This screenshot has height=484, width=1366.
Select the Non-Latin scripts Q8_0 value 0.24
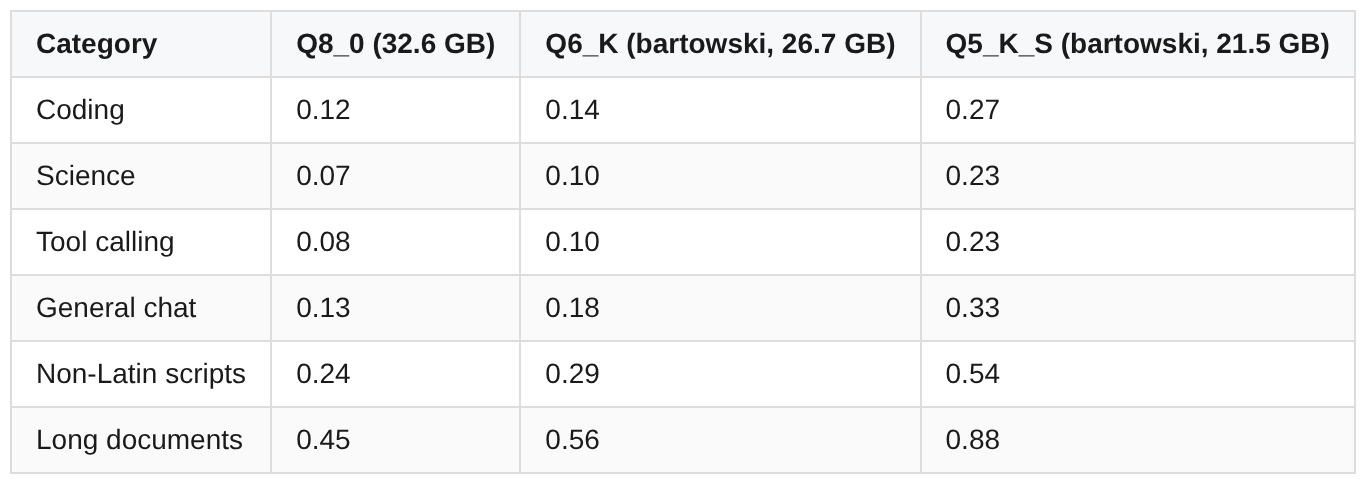tap(323, 374)
